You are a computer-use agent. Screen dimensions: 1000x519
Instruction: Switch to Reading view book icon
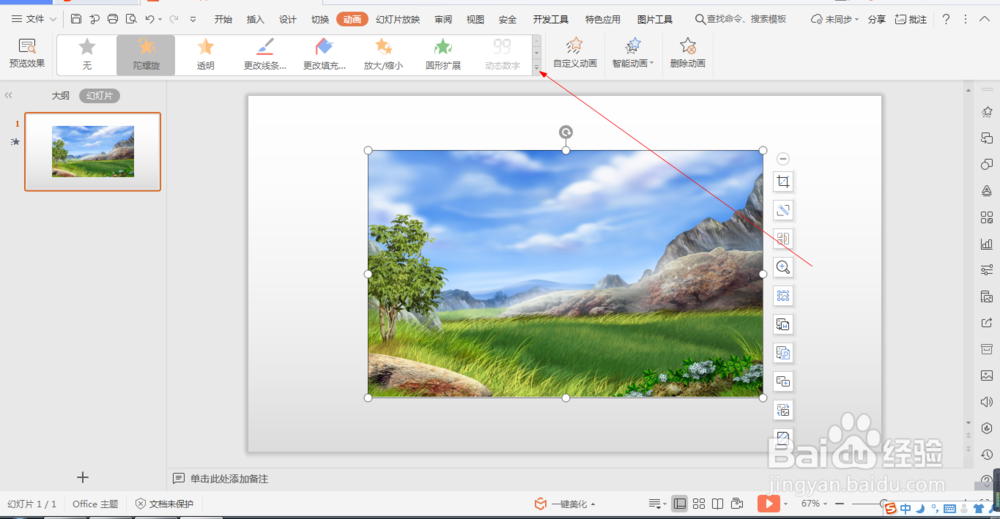click(717, 504)
